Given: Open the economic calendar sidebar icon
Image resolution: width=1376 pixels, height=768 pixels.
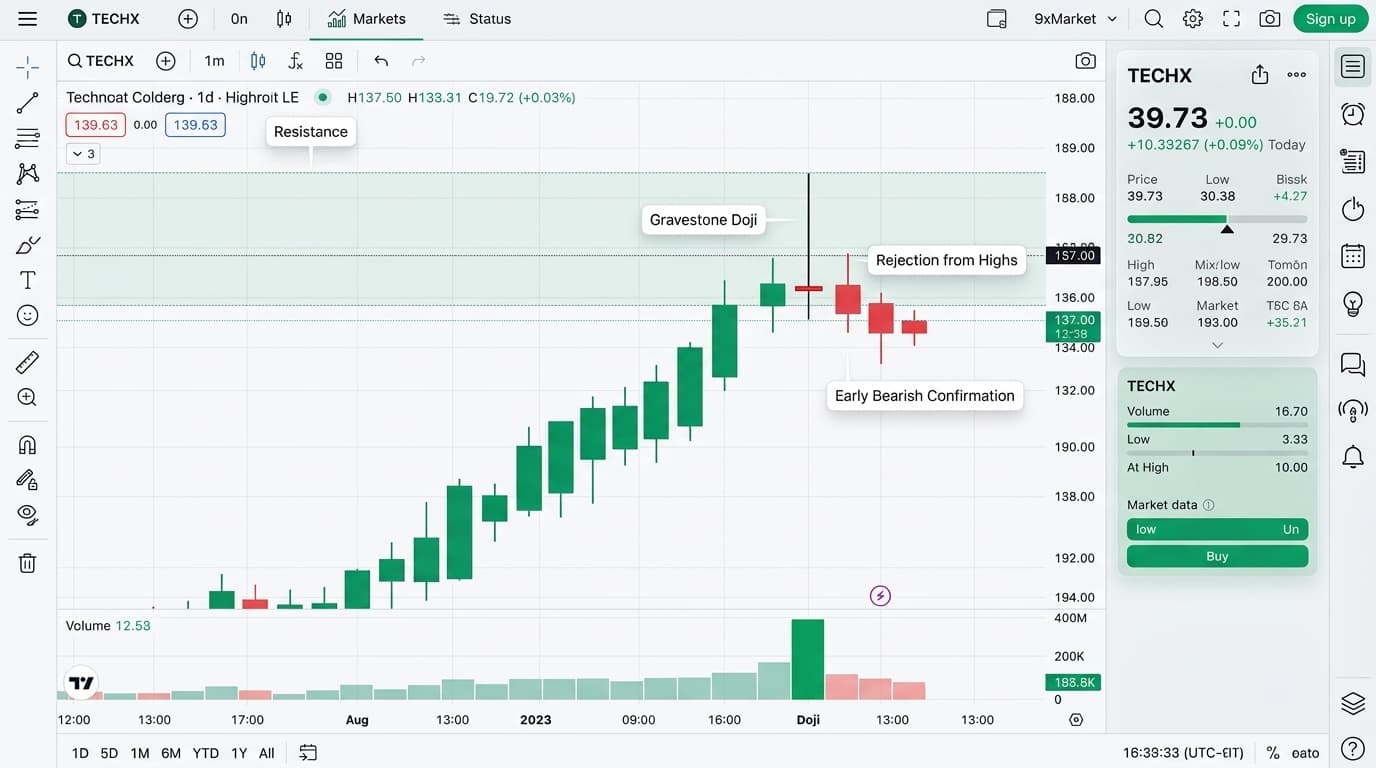Looking at the screenshot, I should [1353, 256].
